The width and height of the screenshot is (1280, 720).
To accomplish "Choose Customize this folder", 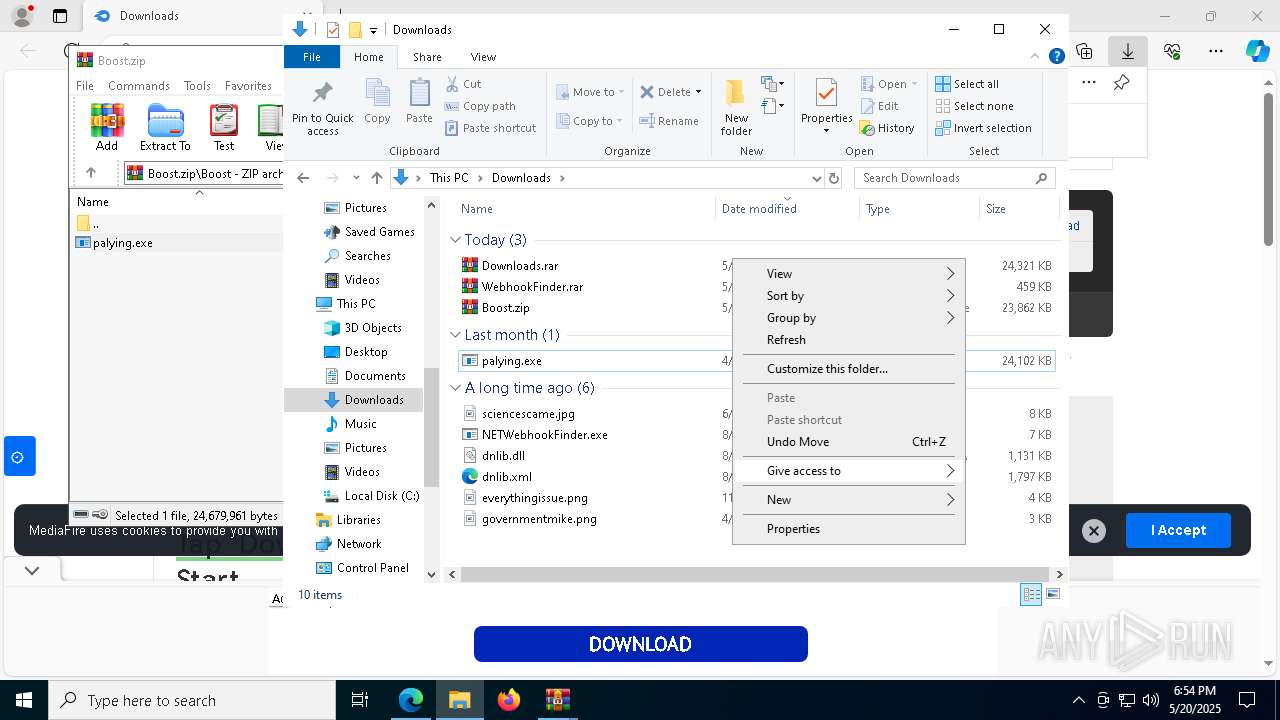I will (848, 369).
